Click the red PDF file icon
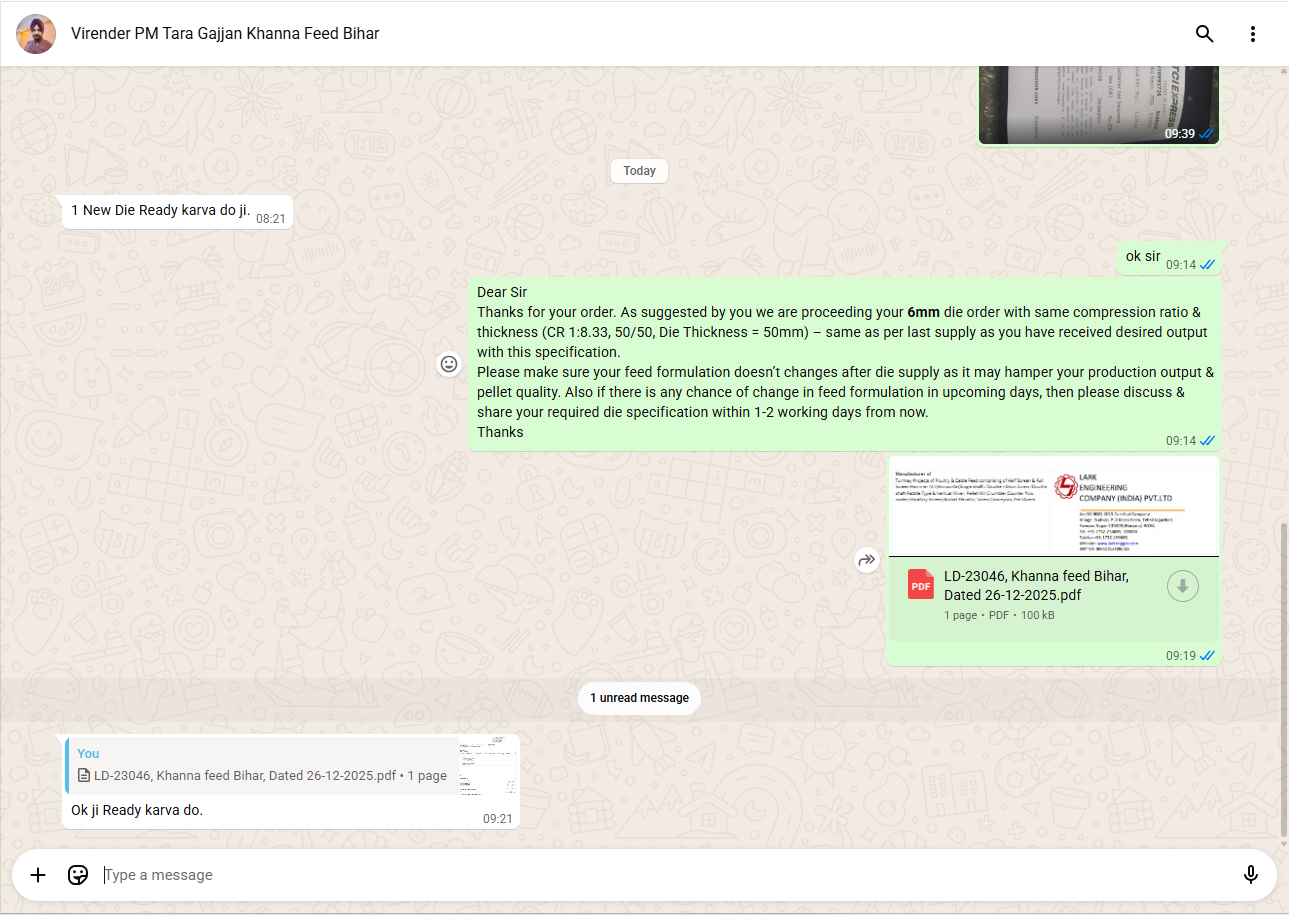1289x915 pixels. click(920, 584)
